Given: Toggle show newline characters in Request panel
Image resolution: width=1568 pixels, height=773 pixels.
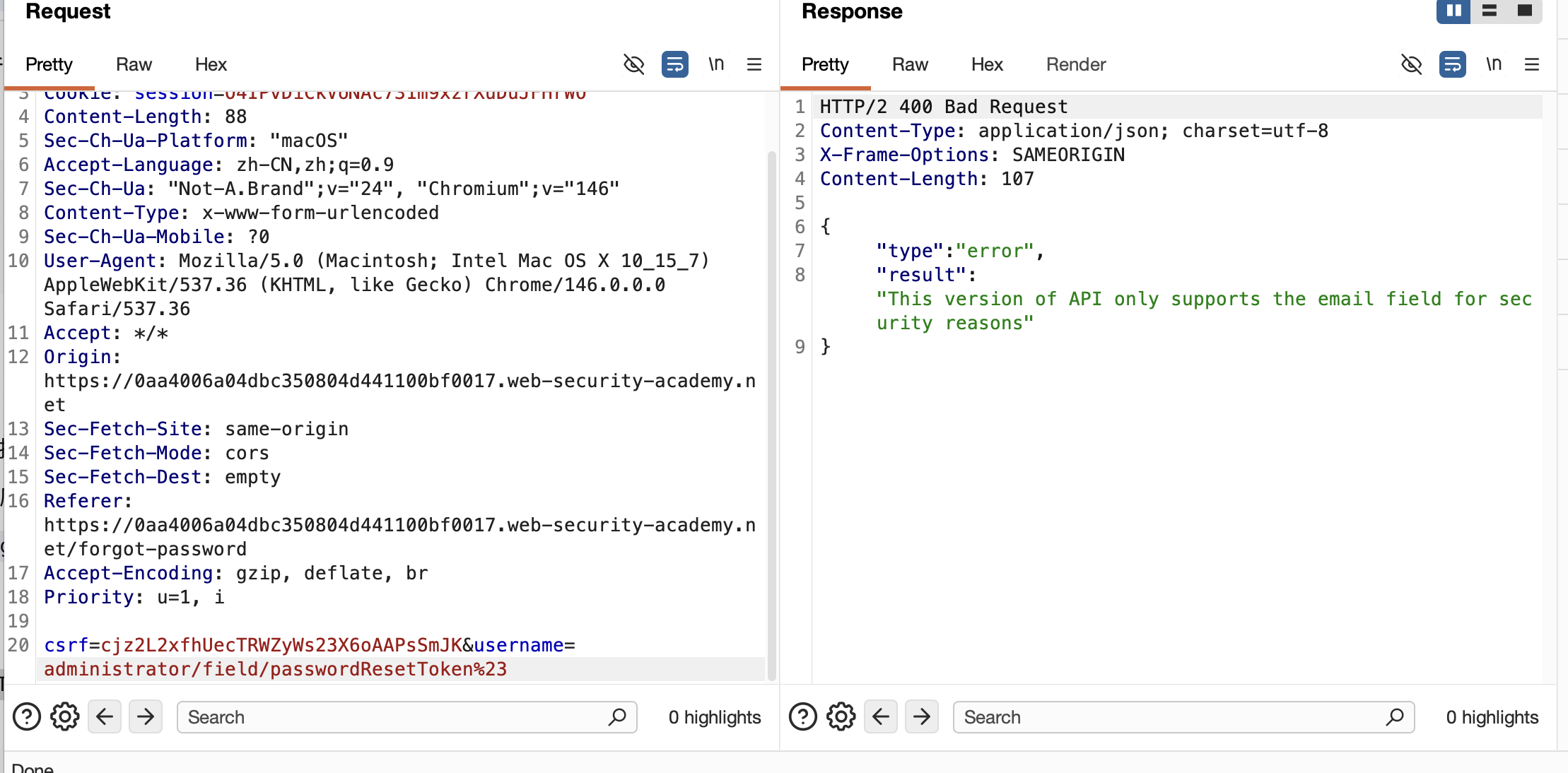Looking at the screenshot, I should click(716, 64).
